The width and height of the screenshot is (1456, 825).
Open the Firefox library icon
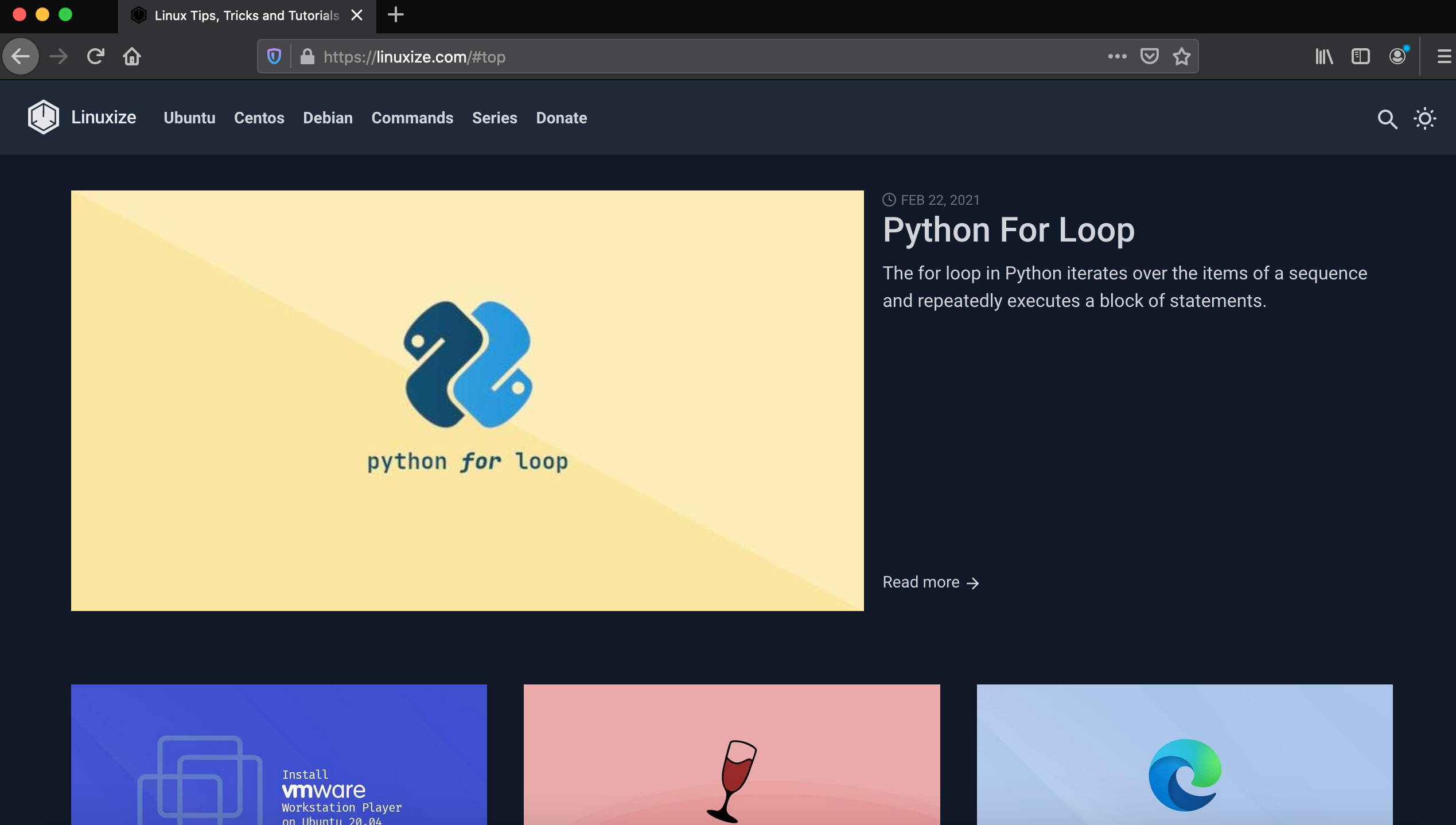point(1324,56)
